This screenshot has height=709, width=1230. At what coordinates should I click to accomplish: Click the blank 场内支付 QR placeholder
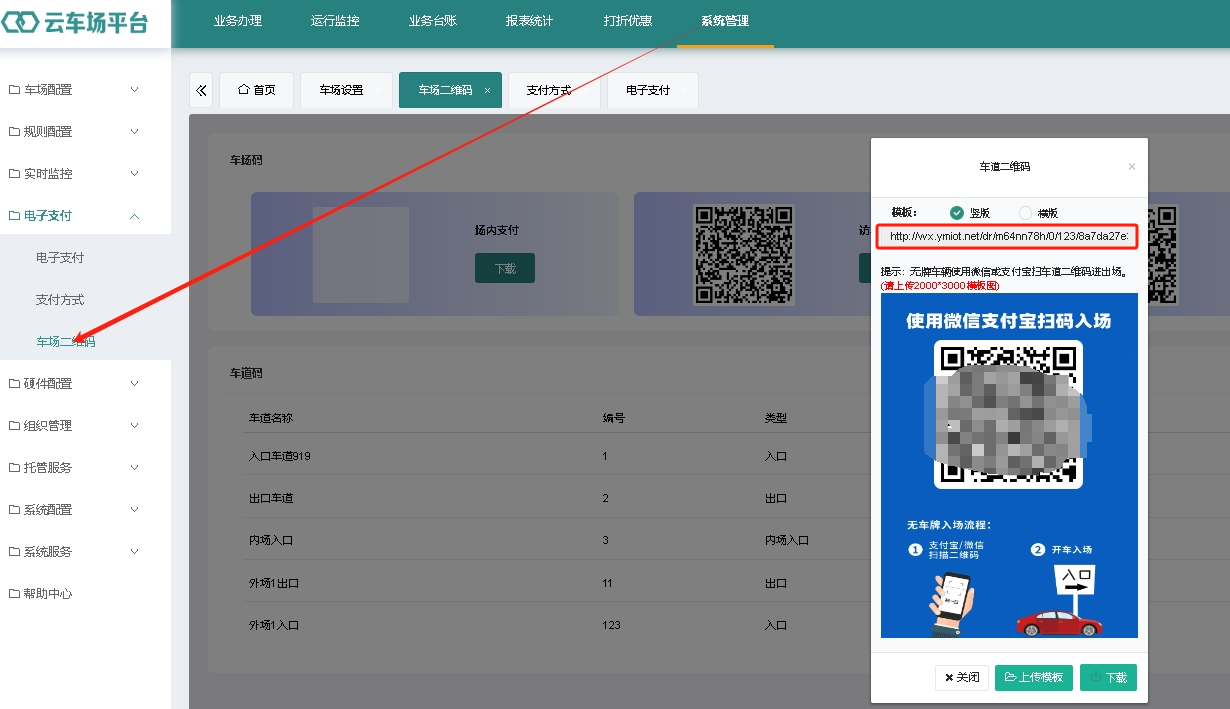coord(361,255)
